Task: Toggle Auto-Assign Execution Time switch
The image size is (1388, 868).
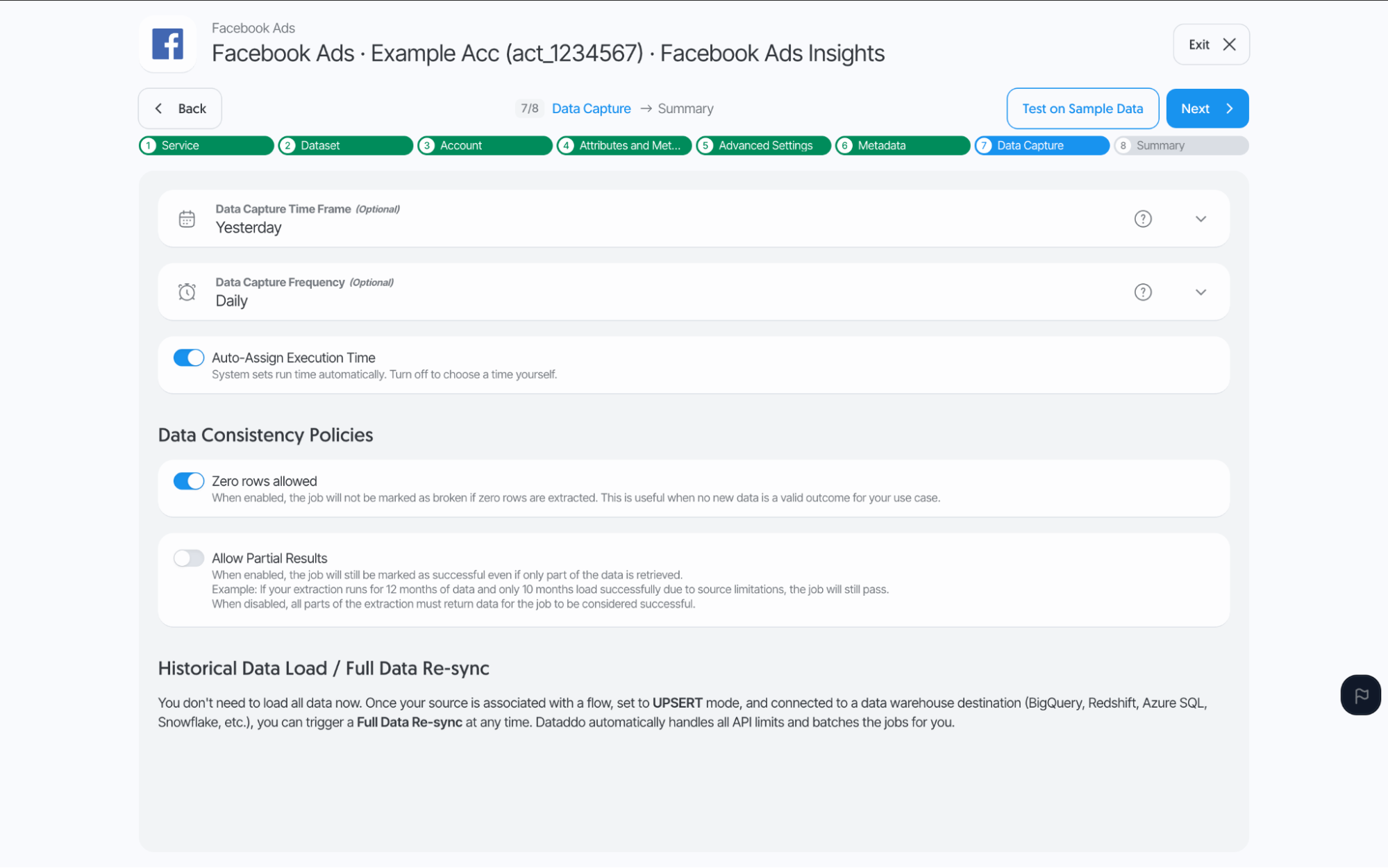Action: [x=188, y=358]
